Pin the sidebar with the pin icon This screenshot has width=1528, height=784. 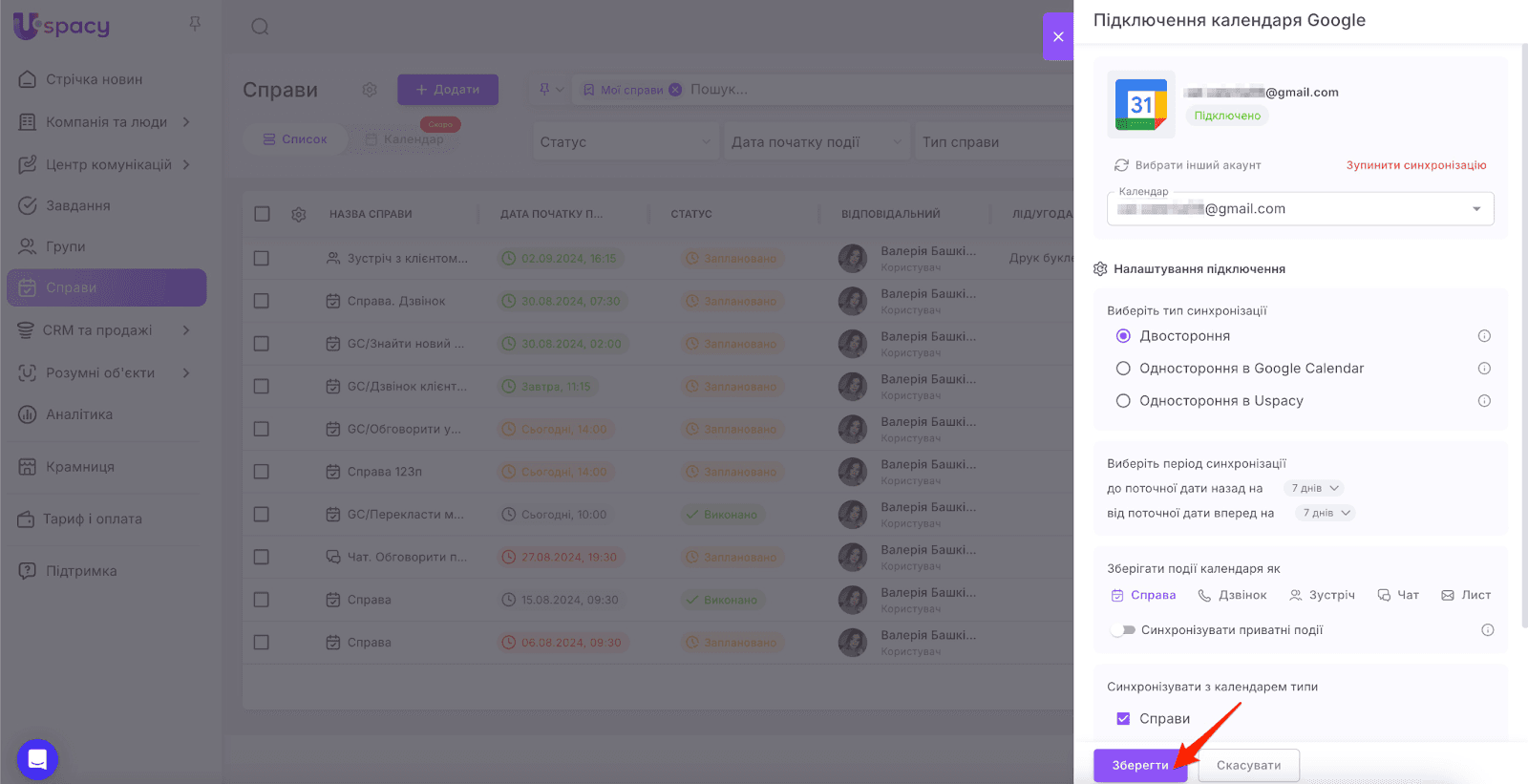pyautogui.click(x=195, y=23)
